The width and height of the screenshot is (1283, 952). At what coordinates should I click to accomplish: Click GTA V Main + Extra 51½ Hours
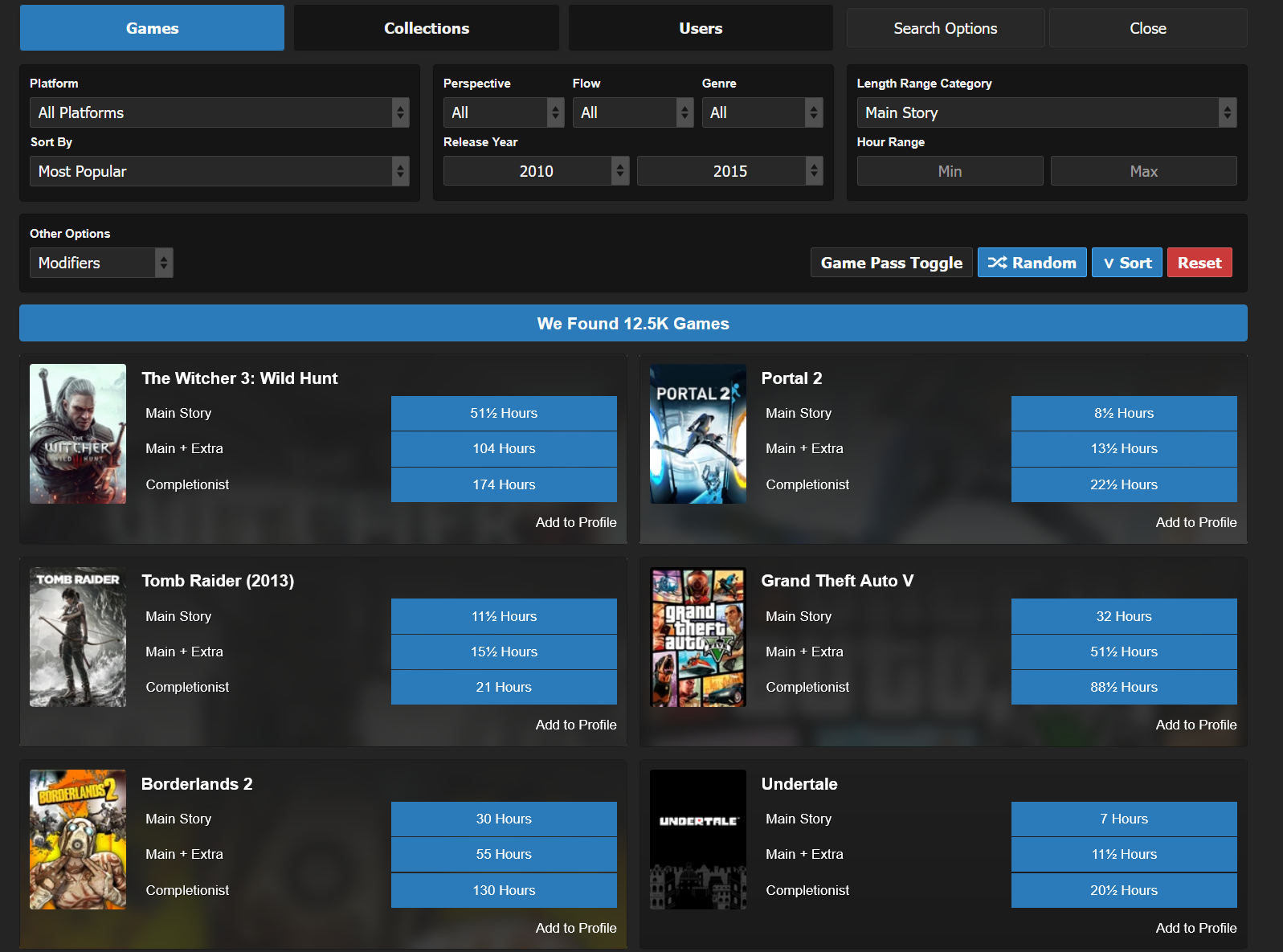1124,652
